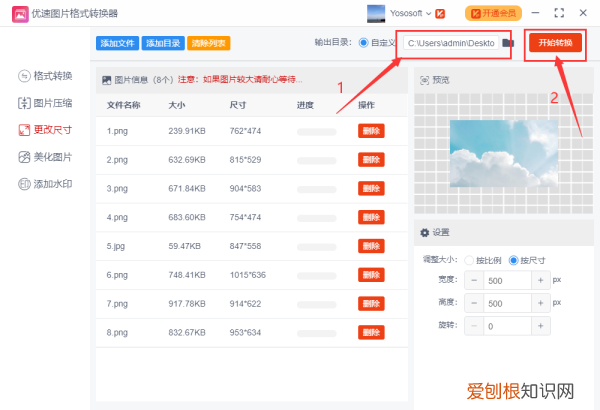Delete the 5.jpg row
600x410 pixels.
pos(371,246)
